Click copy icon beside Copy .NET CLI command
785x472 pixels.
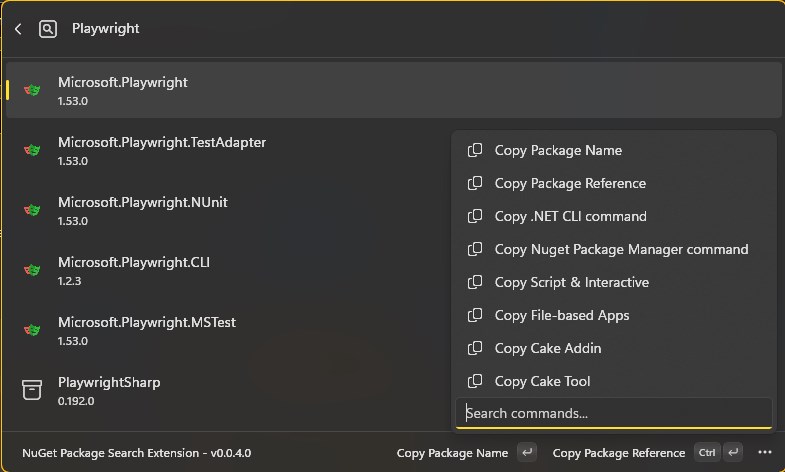click(x=475, y=216)
